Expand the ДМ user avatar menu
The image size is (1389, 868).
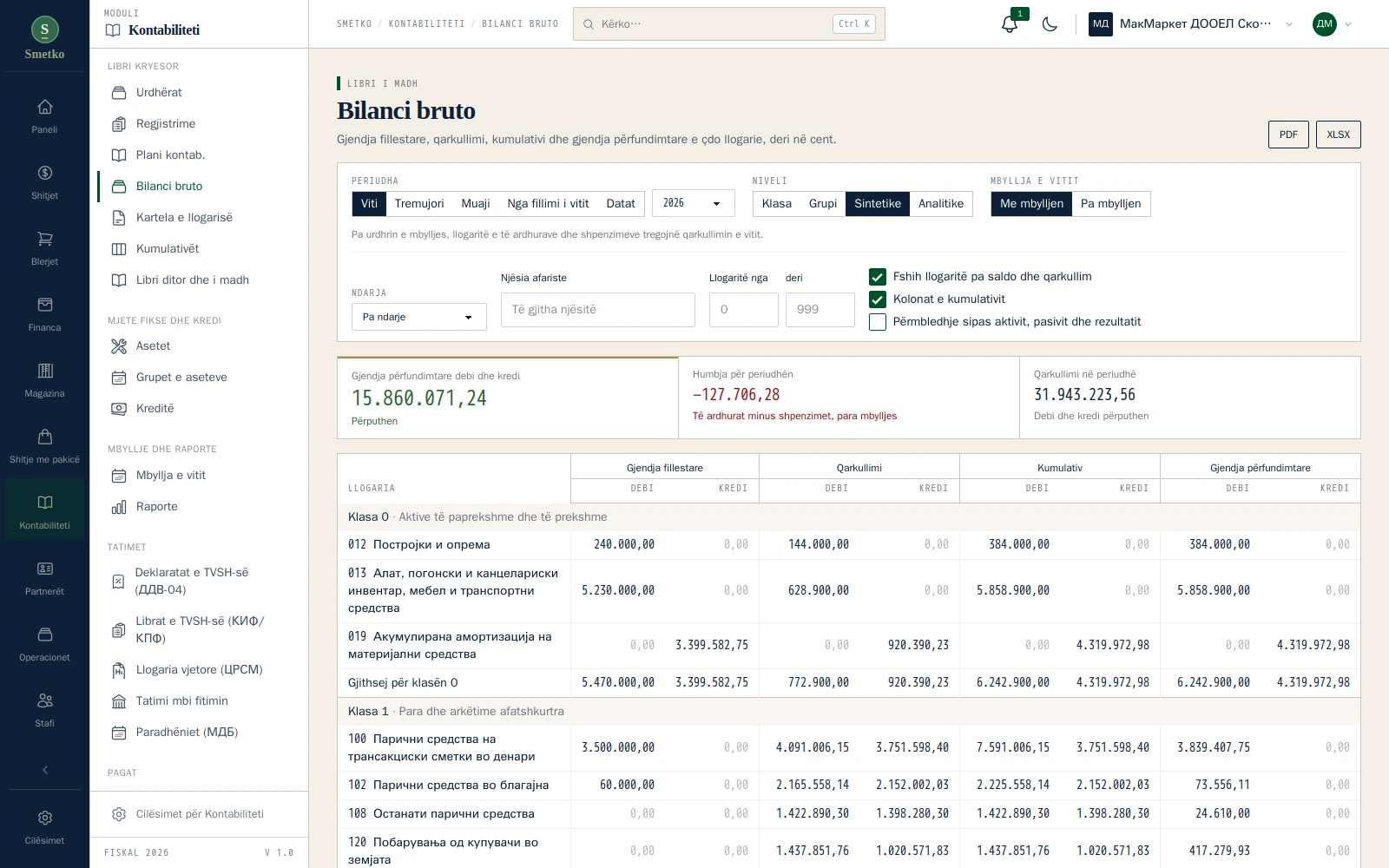(1333, 24)
